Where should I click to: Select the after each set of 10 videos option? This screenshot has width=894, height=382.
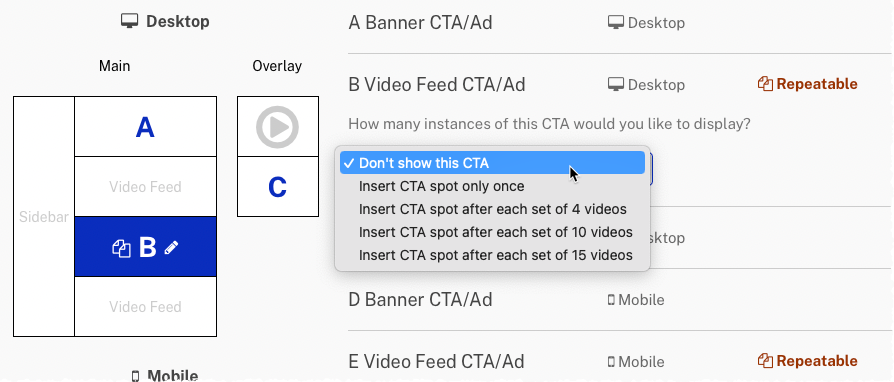pyautogui.click(x=492, y=232)
